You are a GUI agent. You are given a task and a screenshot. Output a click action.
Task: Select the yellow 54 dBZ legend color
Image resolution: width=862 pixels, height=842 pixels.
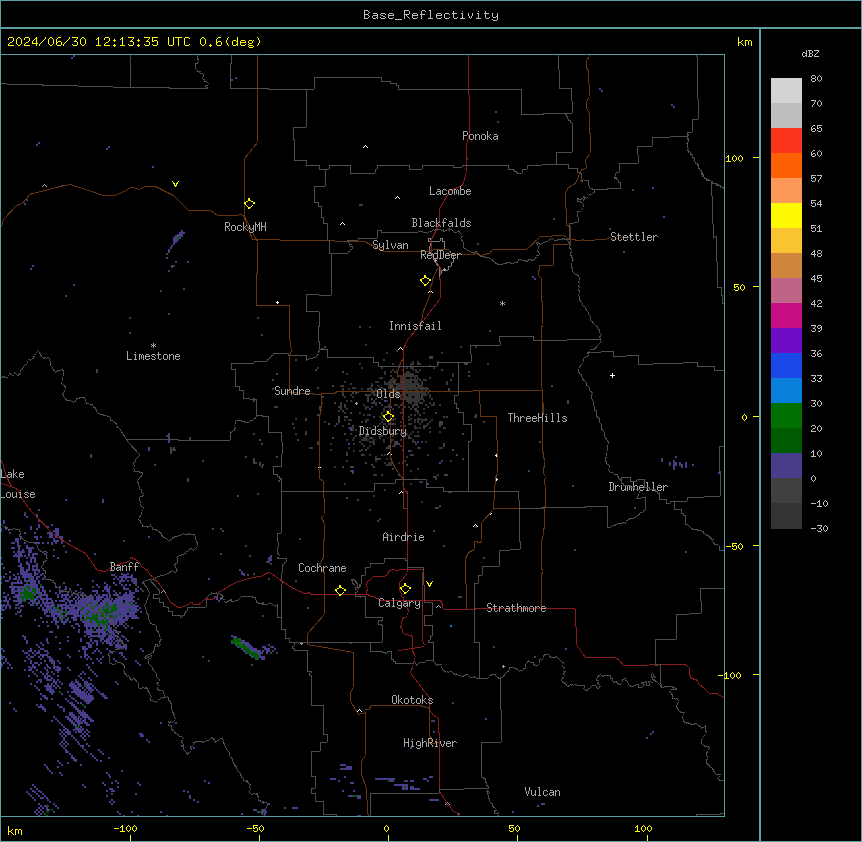point(786,215)
